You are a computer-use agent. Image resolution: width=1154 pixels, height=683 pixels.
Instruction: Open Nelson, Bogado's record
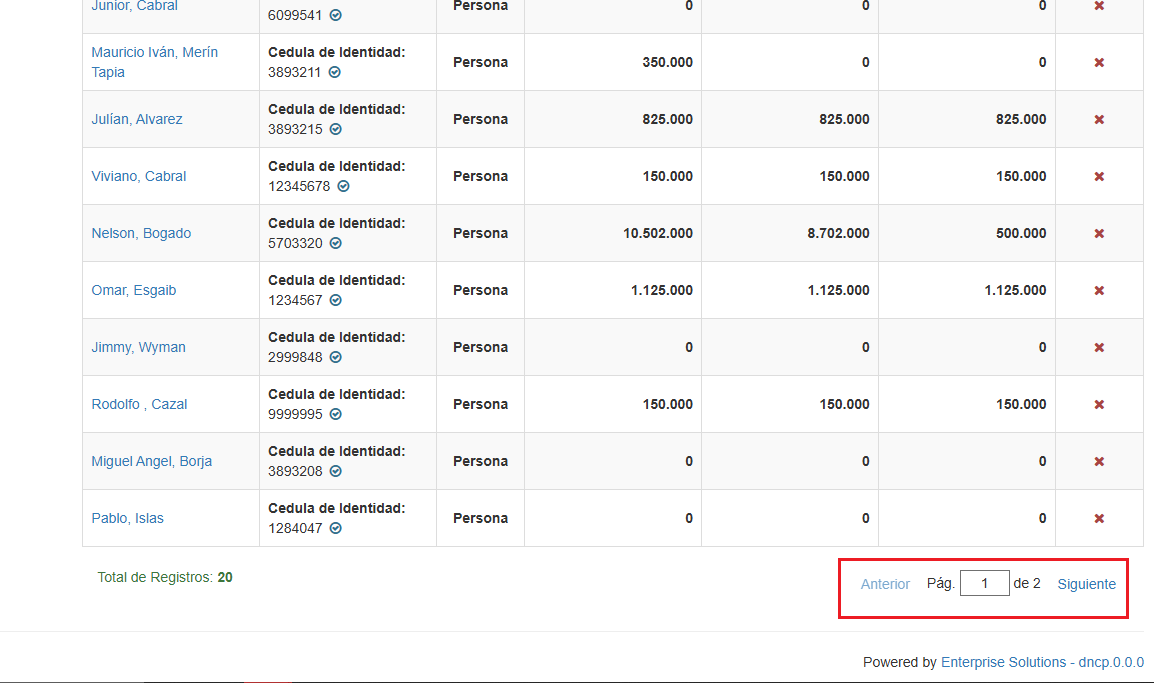click(x=141, y=233)
